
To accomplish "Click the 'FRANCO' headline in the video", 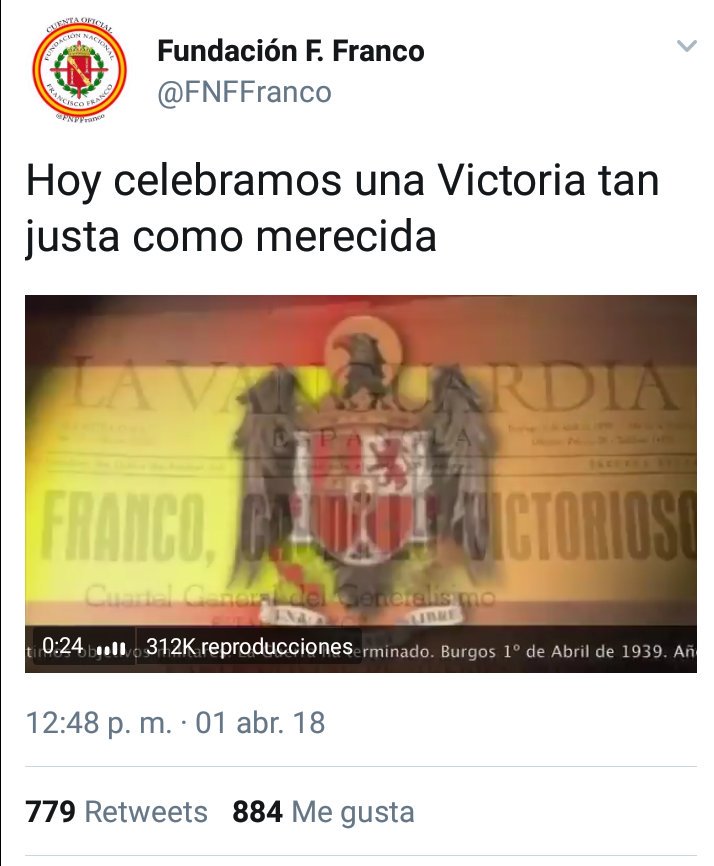I will coord(124,525).
